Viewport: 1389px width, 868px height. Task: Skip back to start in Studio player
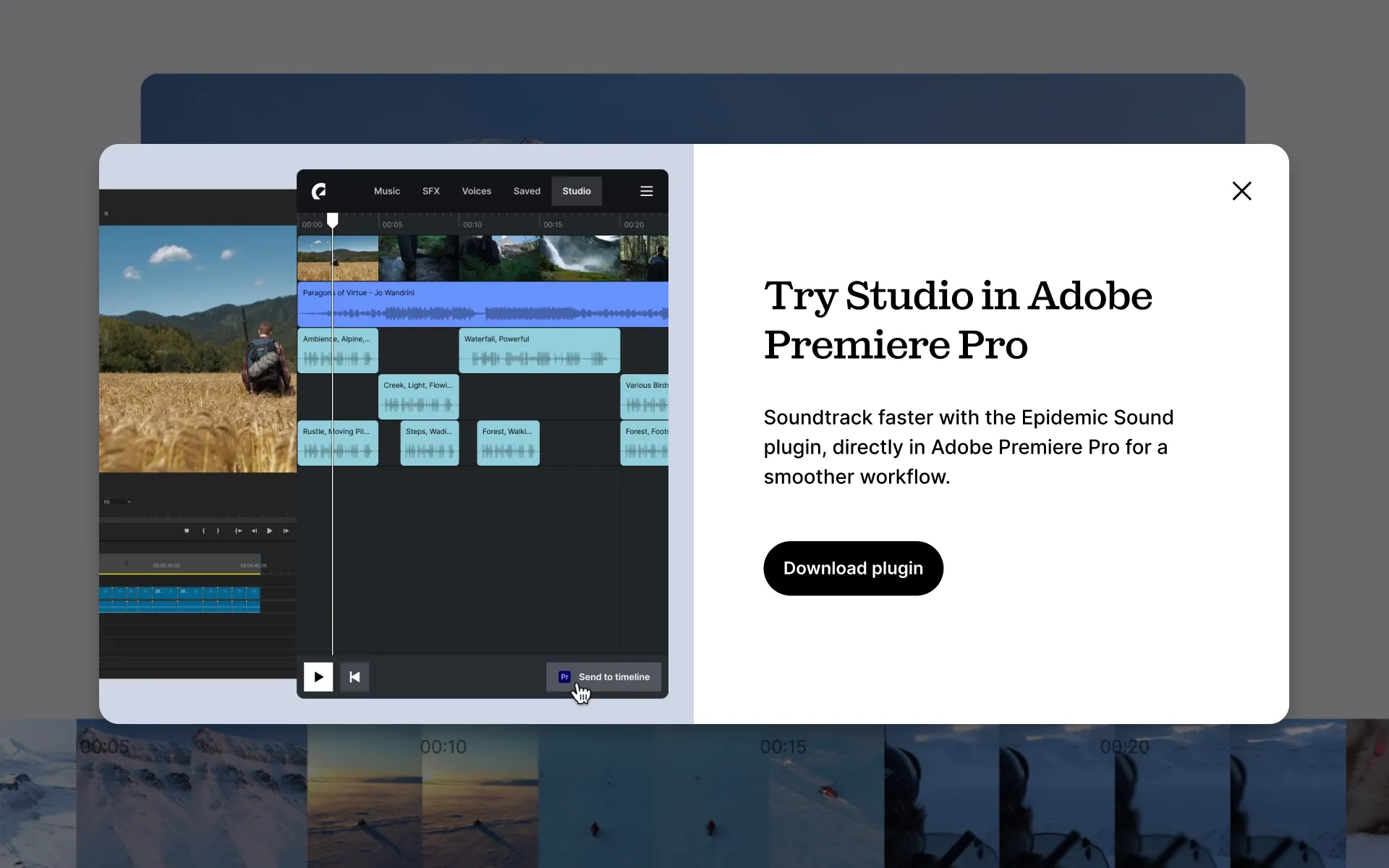(x=354, y=677)
